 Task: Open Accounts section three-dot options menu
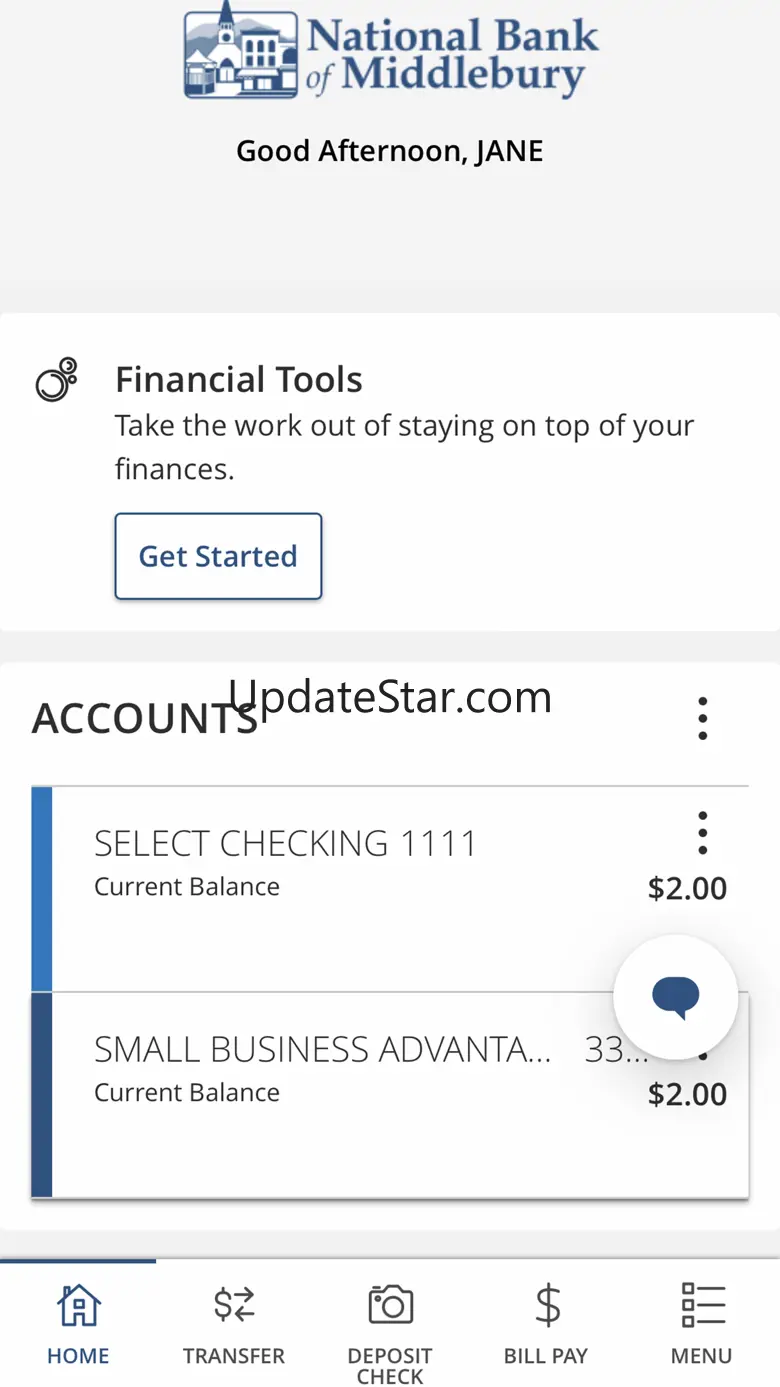pyautogui.click(x=703, y=718)
